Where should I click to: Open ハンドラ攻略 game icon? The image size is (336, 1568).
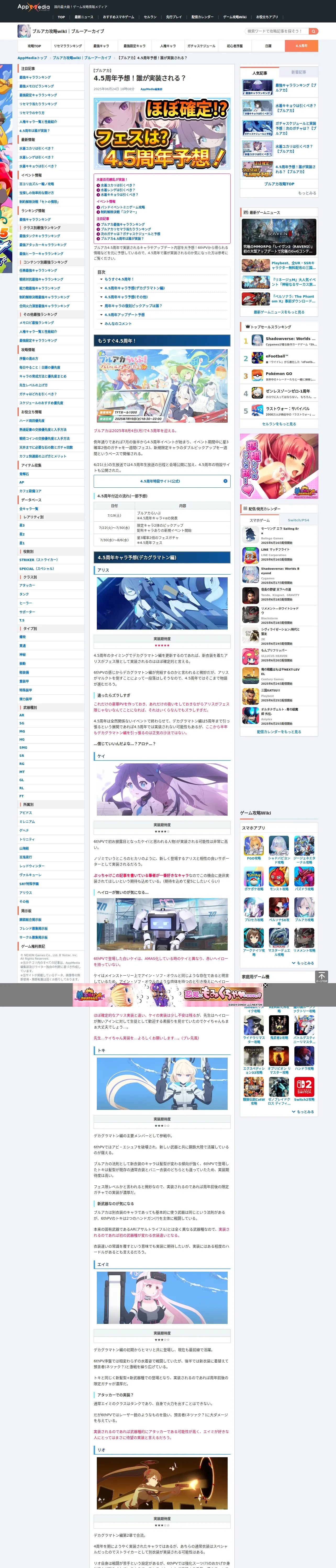tap(304, 1056)
